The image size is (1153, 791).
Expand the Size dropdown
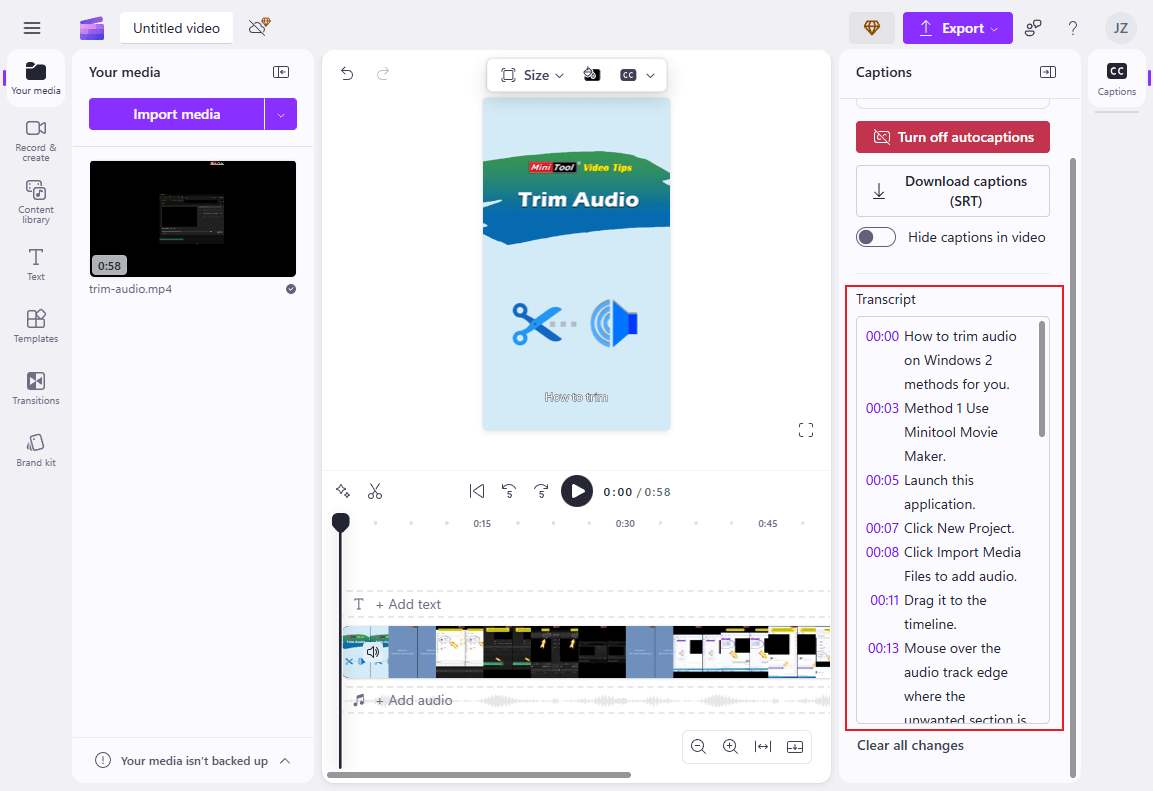click(x=533, y=75)
